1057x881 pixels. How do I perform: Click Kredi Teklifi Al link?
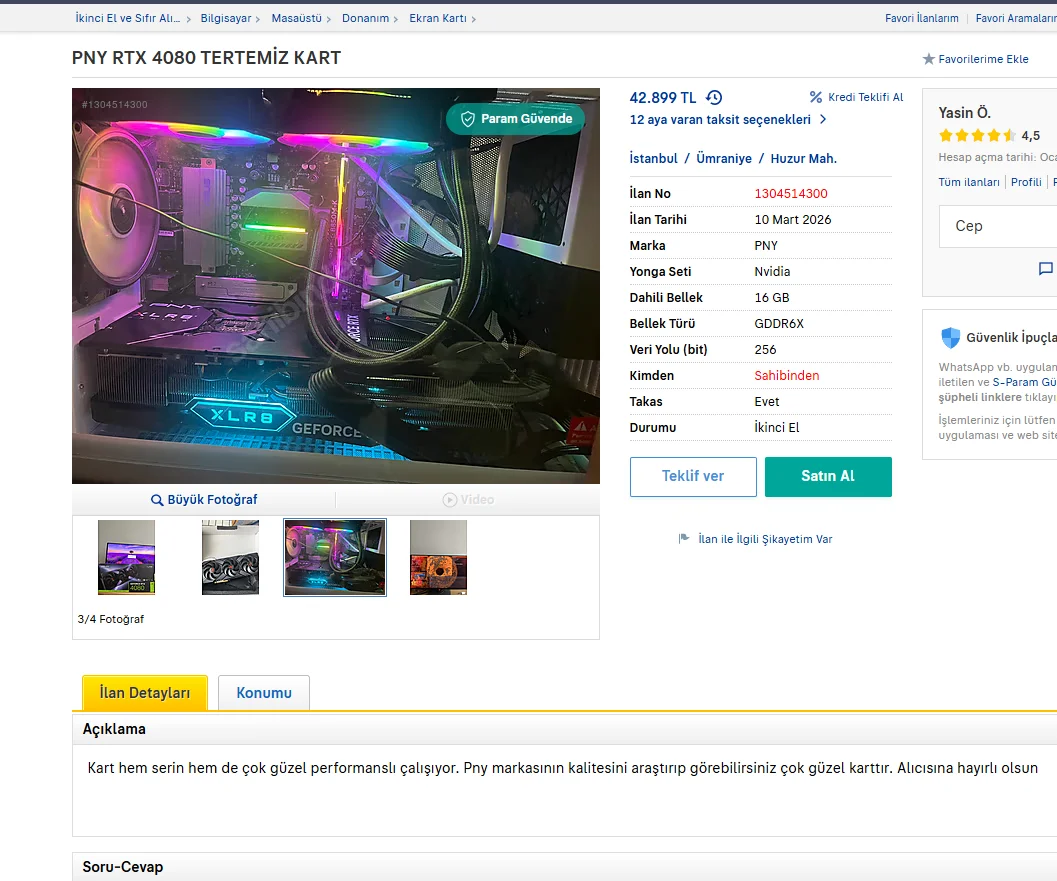(866, 97)
